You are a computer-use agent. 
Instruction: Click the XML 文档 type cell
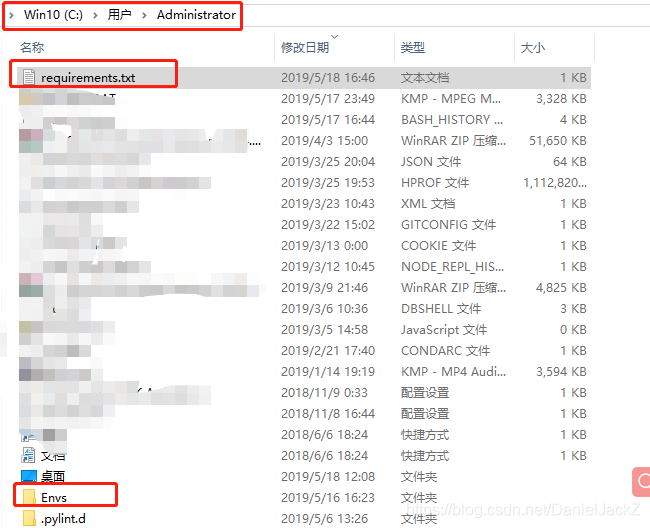pyautogui.click(x=428, y=203)
